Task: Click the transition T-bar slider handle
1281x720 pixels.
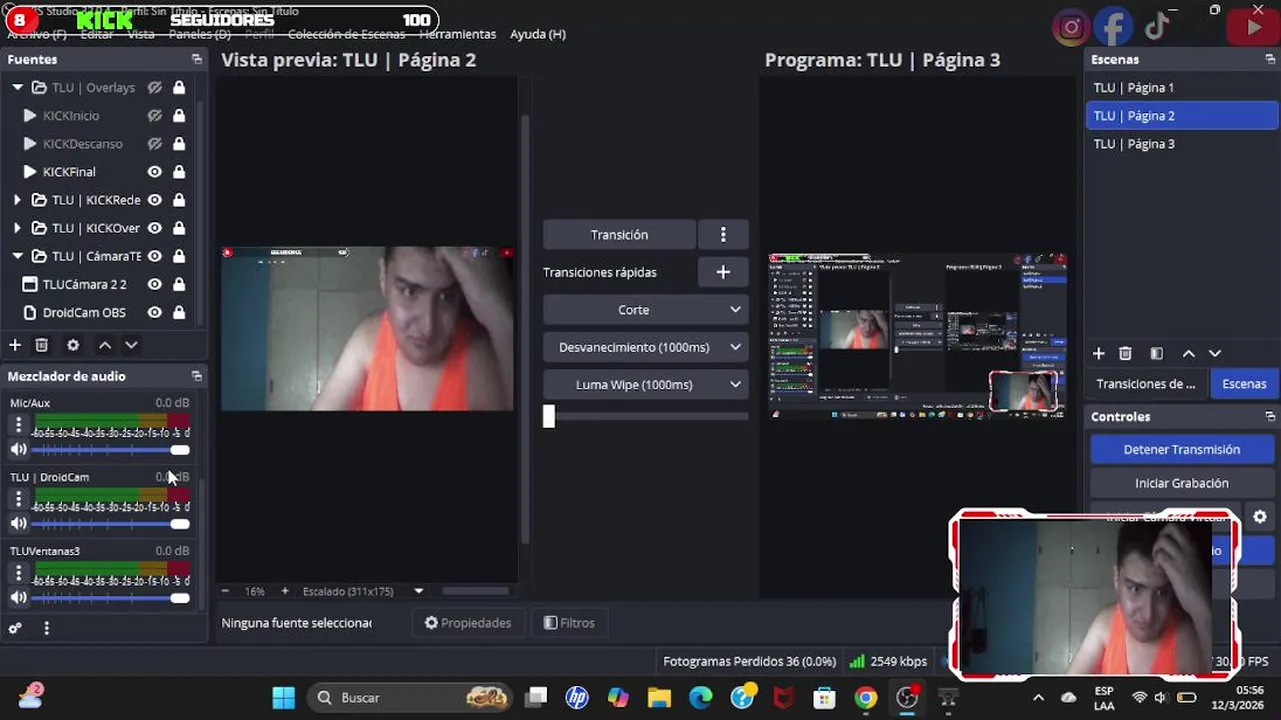Action: tap(549, 417)
